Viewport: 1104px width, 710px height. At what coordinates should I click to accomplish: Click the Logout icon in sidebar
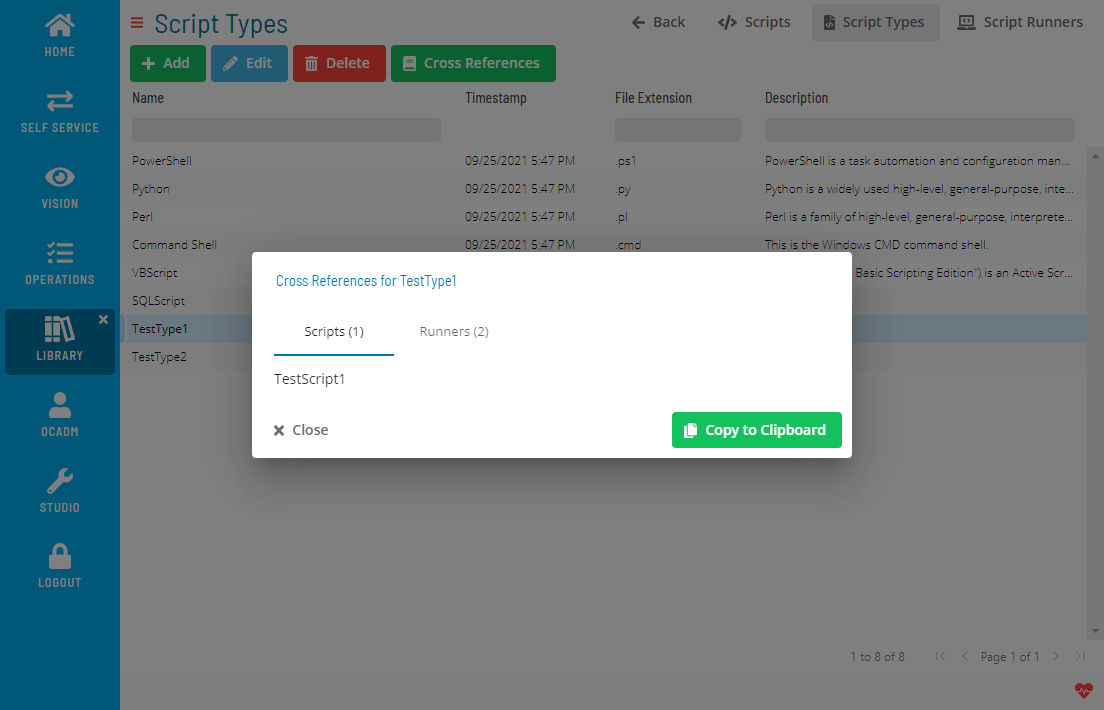(59, 565)
